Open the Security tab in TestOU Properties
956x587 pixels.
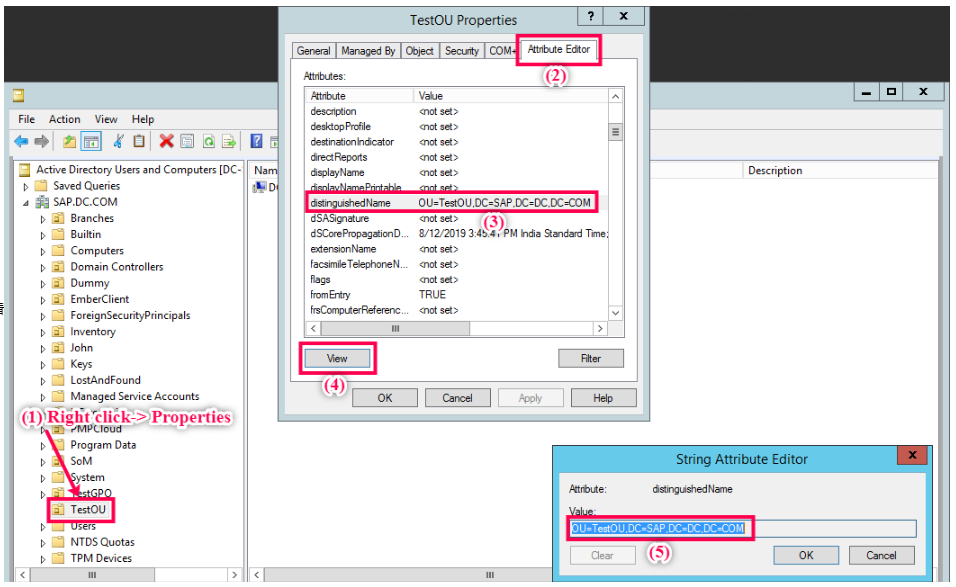461,51
